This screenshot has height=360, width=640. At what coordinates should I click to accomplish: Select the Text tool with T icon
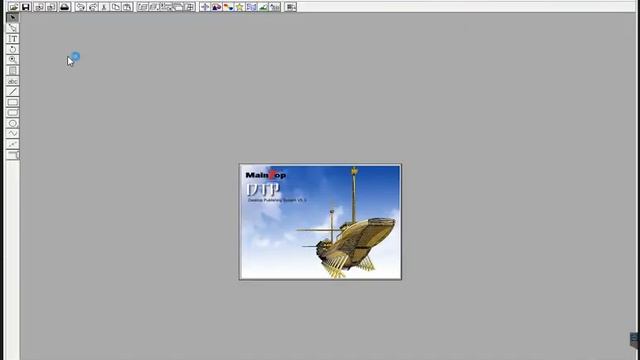(13, 39)
